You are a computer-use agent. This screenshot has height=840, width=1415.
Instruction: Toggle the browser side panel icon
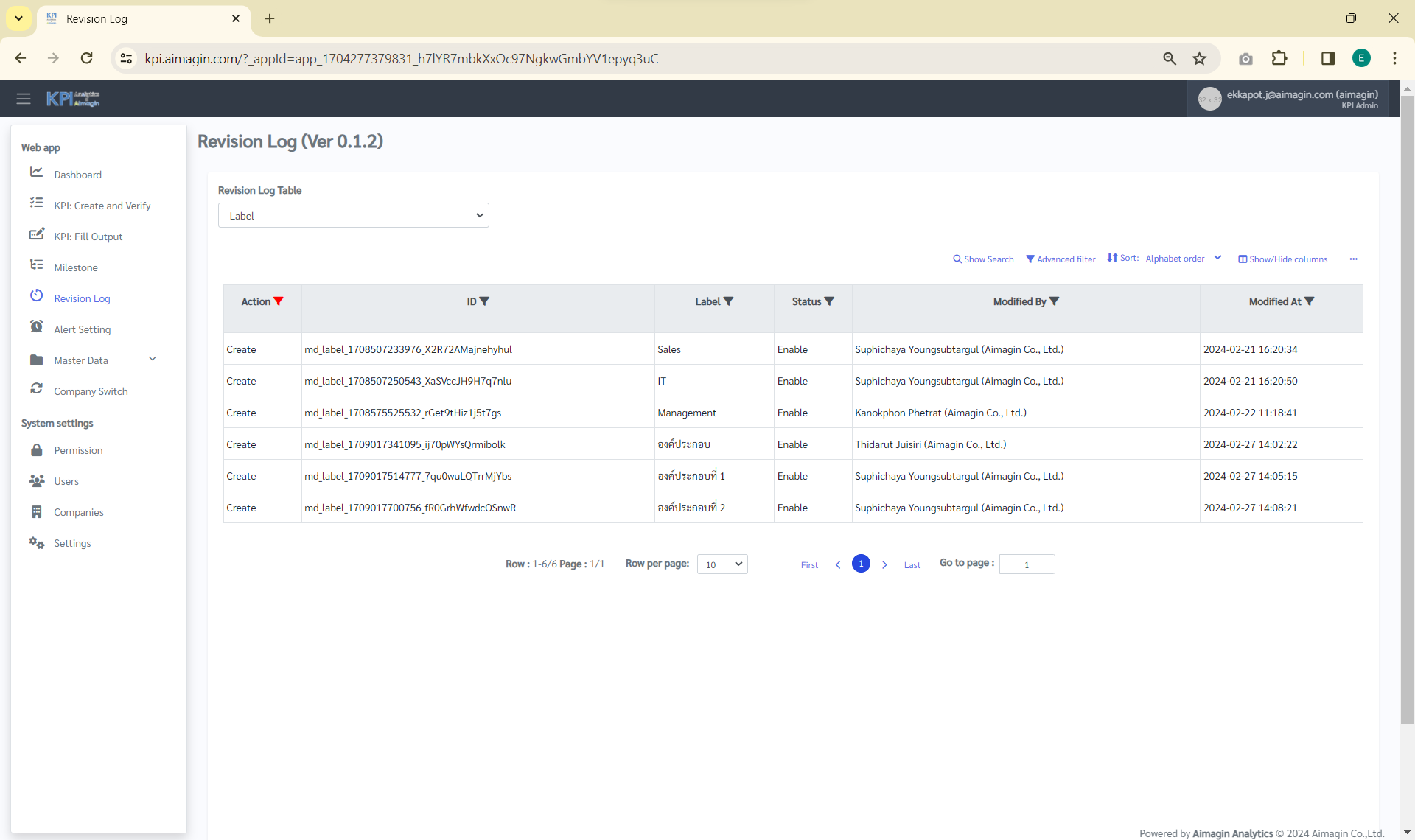1327,59
